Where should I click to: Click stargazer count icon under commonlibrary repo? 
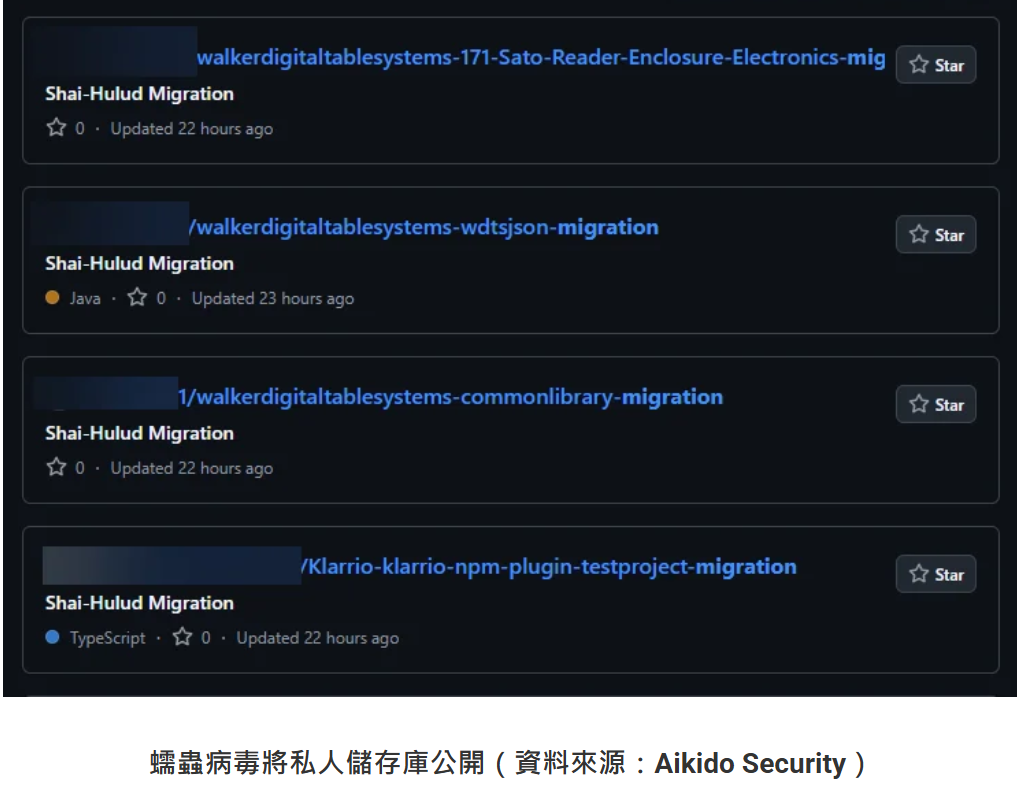(x=56, y=468)
